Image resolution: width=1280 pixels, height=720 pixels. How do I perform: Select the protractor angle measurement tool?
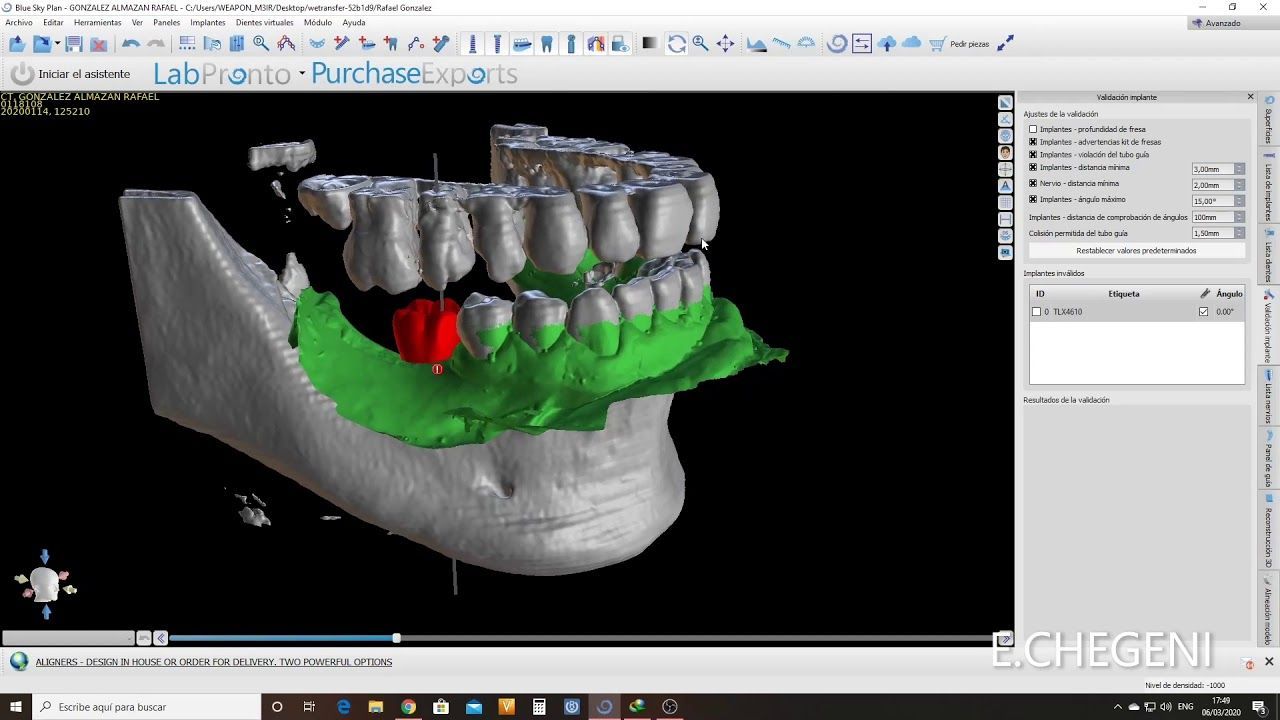(806, 44)
